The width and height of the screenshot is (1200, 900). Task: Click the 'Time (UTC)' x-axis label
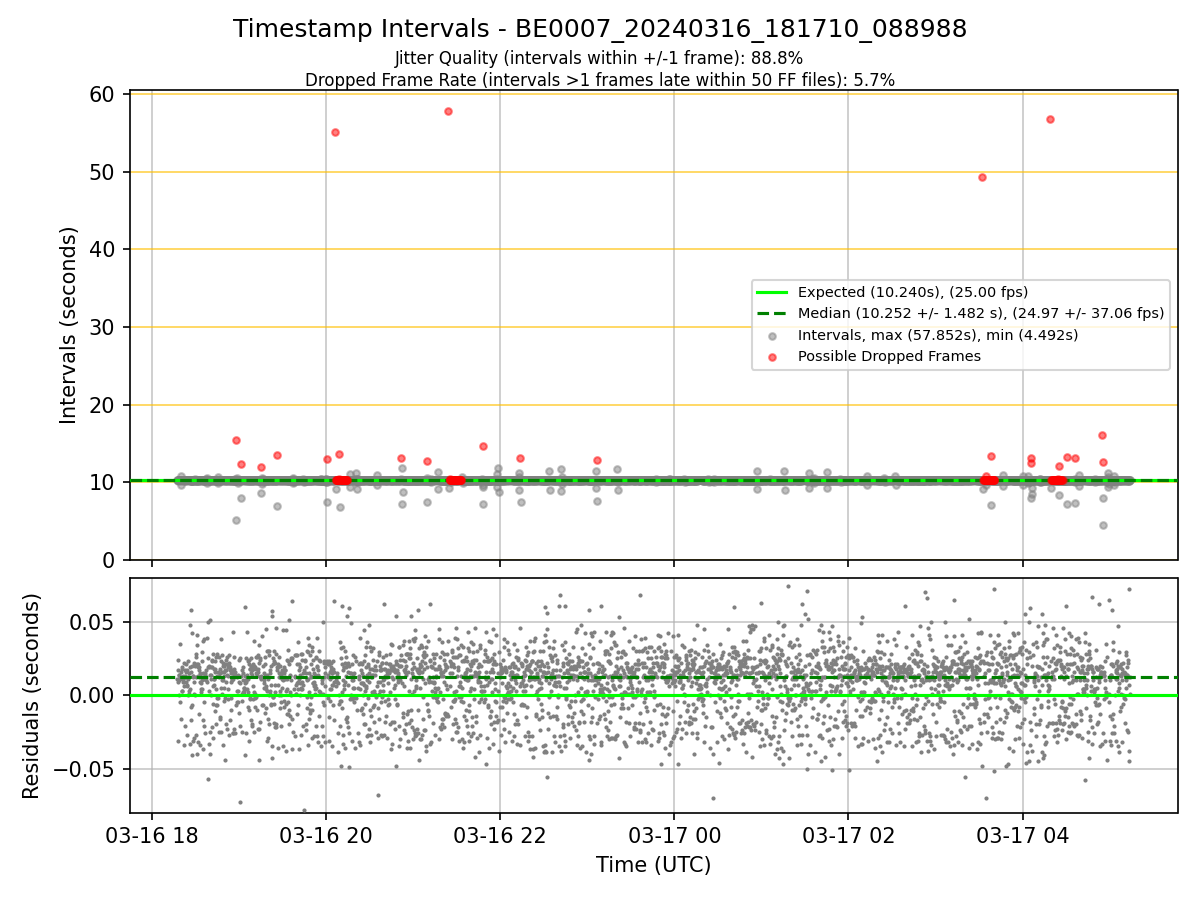653,865
